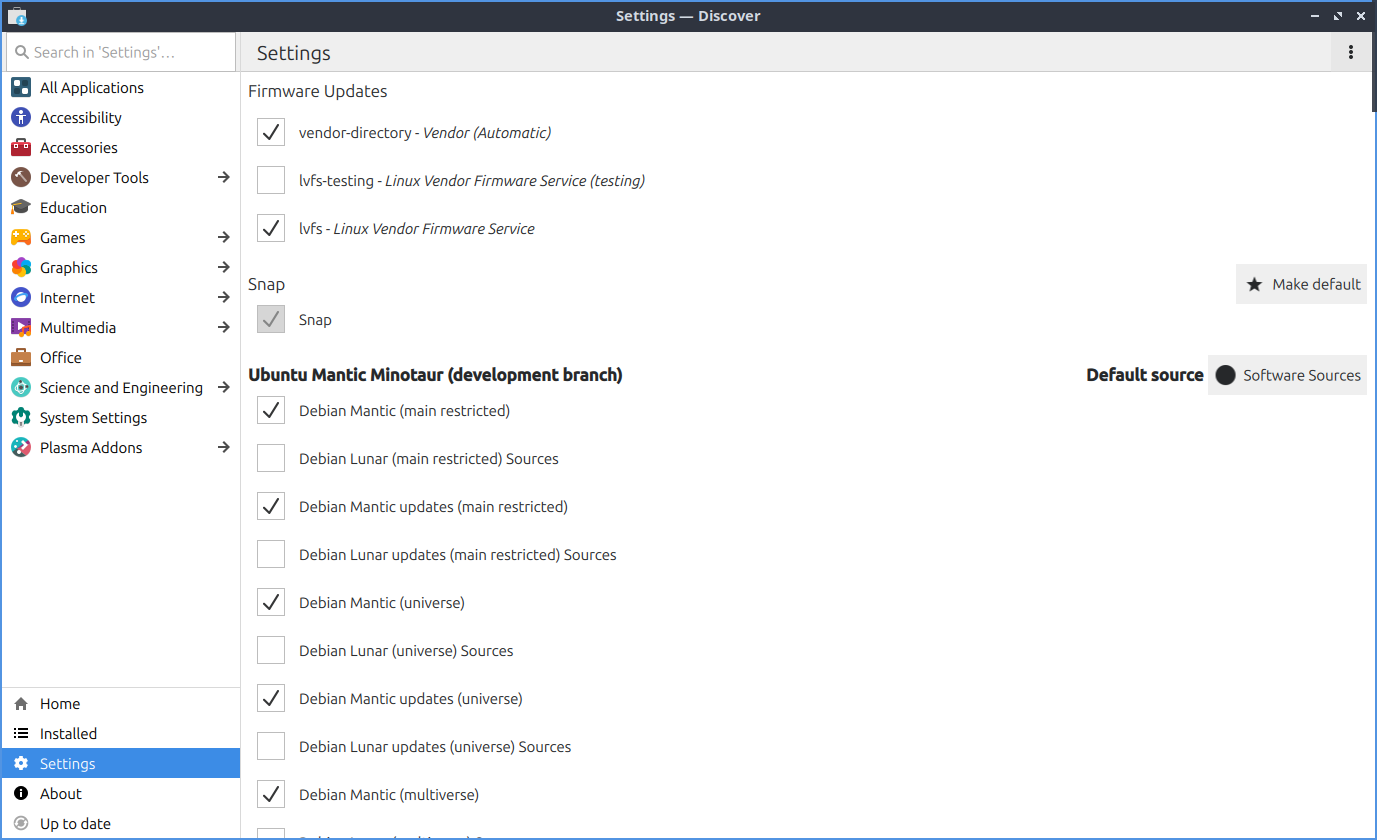
Task: Click the All Applications icon
Action: click(x=21, y=88)
